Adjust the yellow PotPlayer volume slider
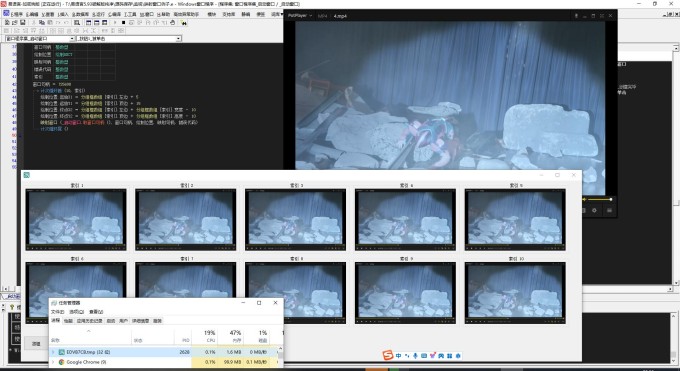 (x=598, y=199)
